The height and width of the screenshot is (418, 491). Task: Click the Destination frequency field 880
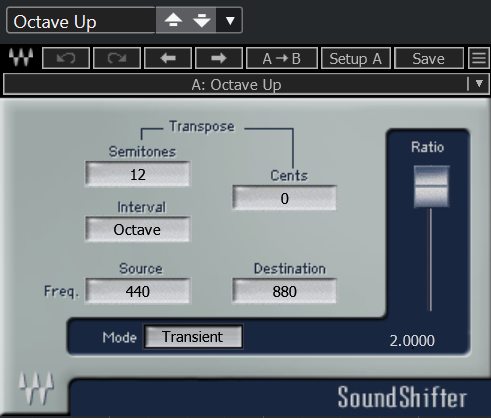pos(284,291)
